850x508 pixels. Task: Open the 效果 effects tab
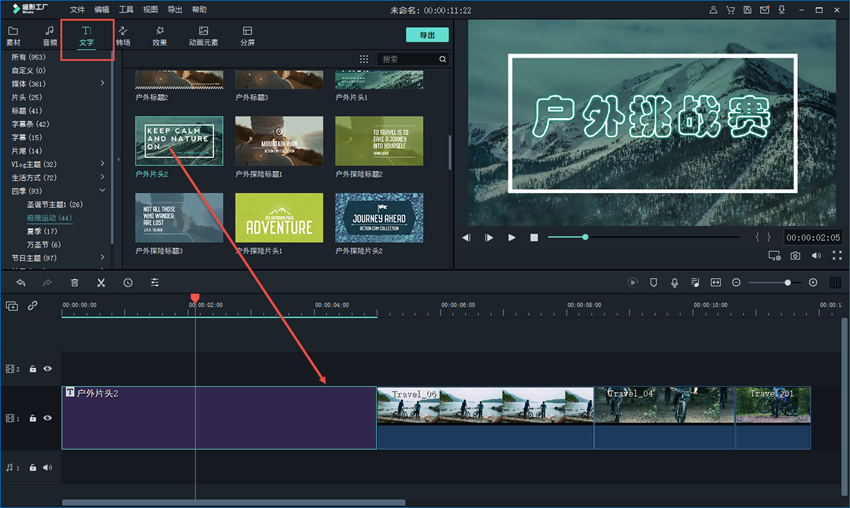tap(159, 36)
